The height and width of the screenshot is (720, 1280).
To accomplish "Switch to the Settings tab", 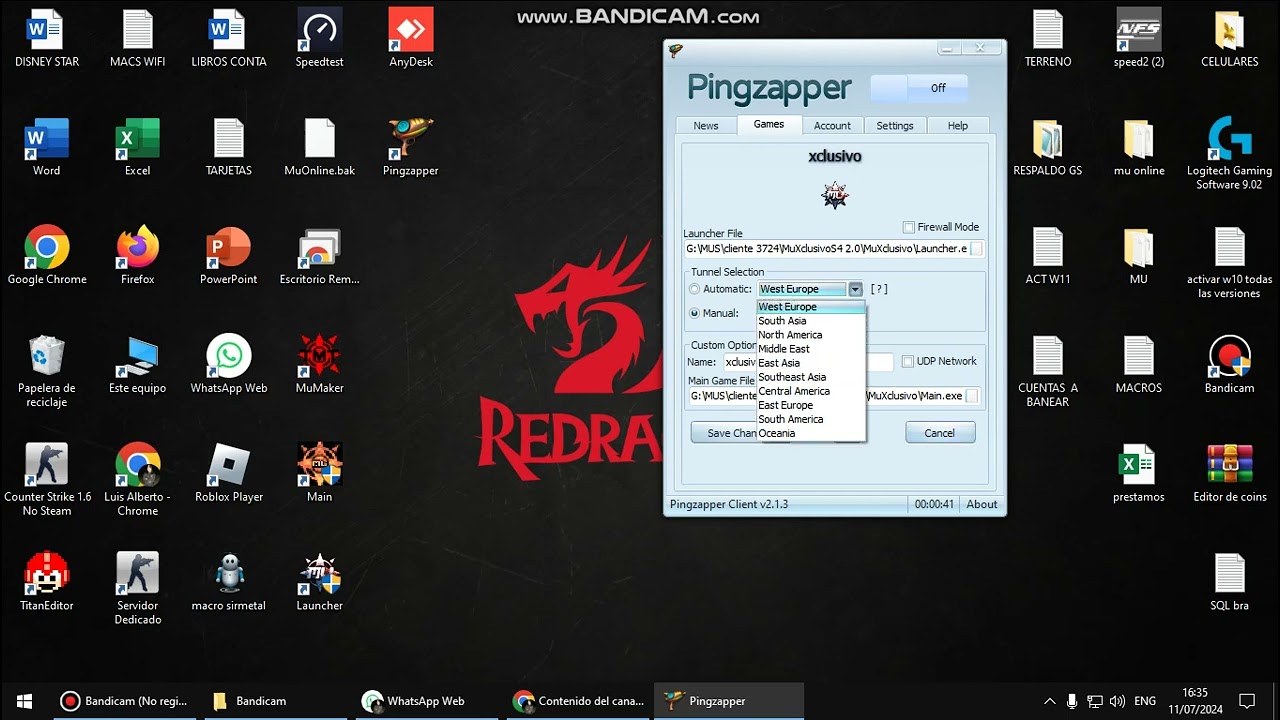I will click(x=895, y=125).
